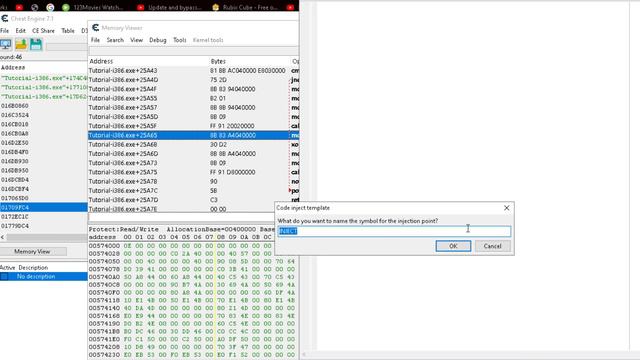The image size is (640, 360).
Task: Select disassembler row Tutorial-i386.exe+25A75
Action: click(x=193, y=172)
